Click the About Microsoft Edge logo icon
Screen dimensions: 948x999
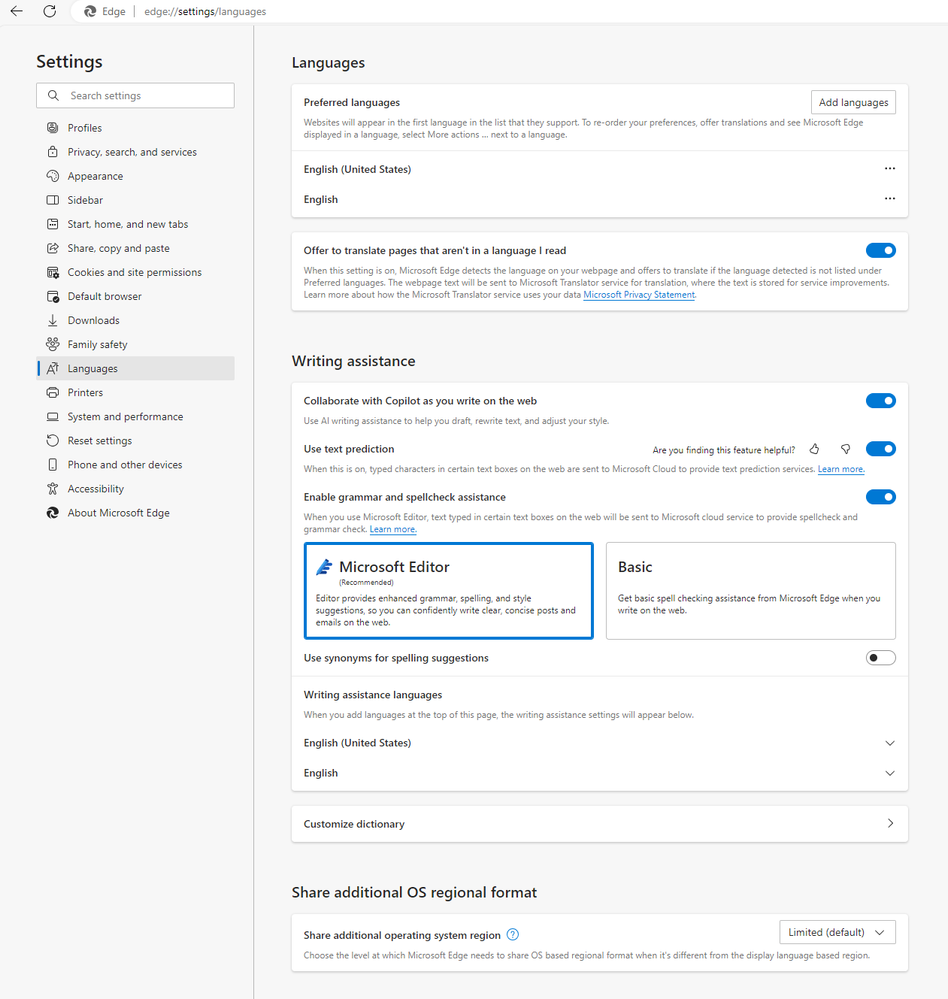click(53, 513)
